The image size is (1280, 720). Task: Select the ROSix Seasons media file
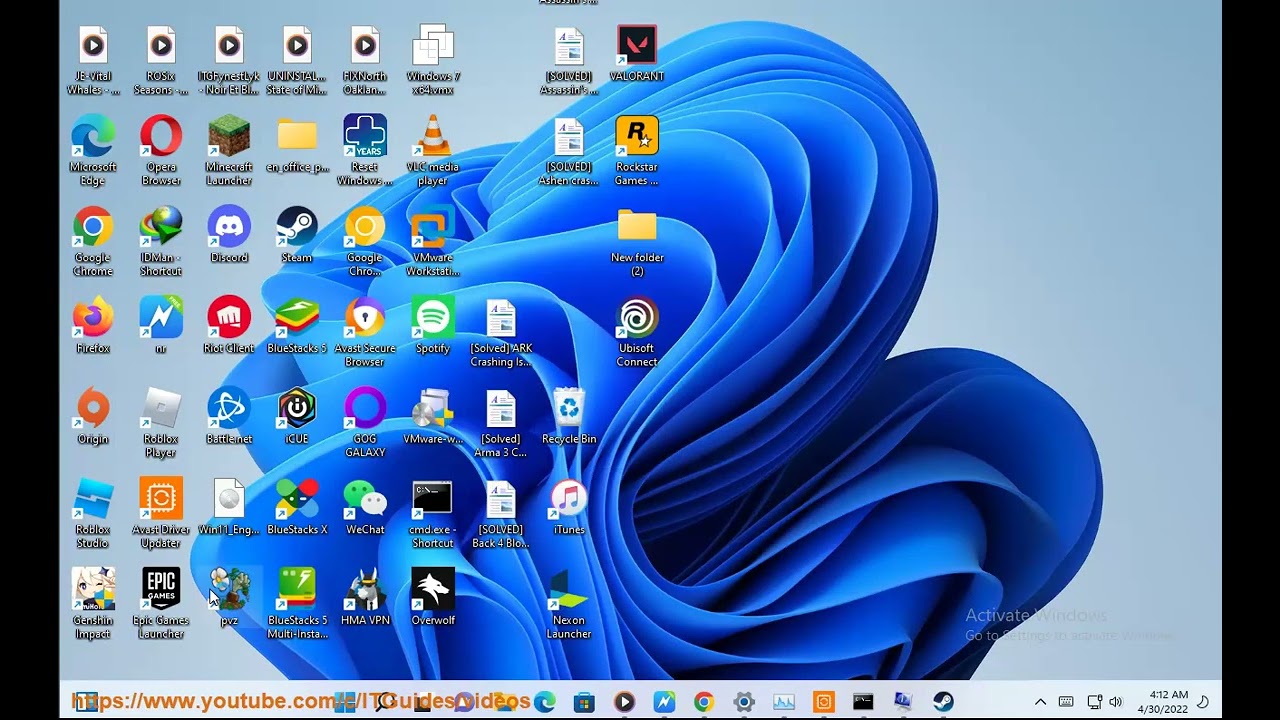[x=161, y=61]
